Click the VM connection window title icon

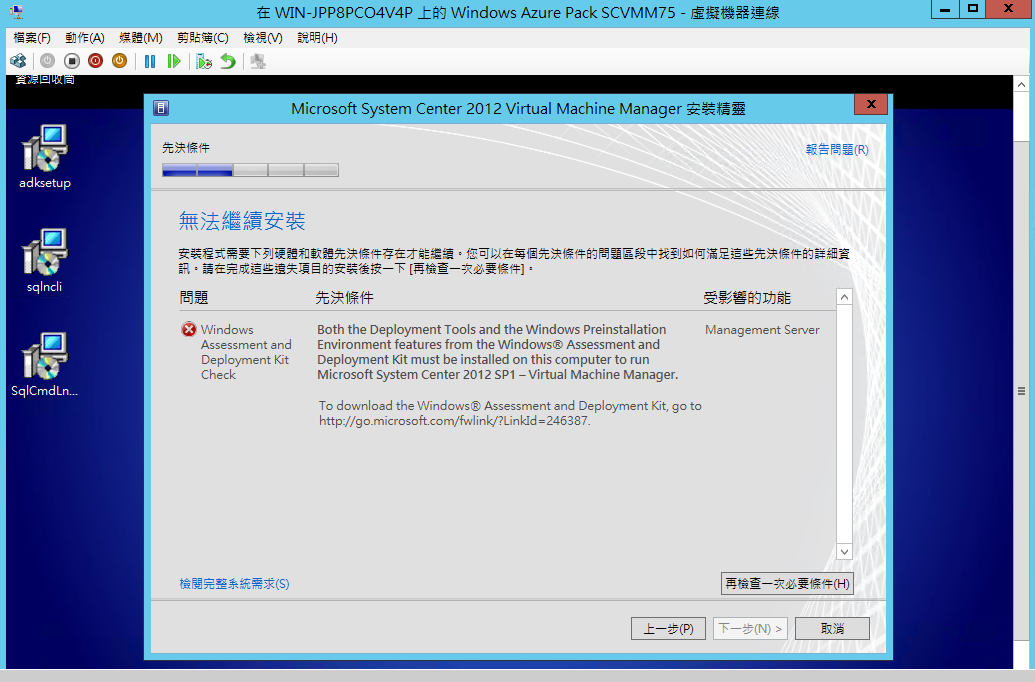(17, 12)
